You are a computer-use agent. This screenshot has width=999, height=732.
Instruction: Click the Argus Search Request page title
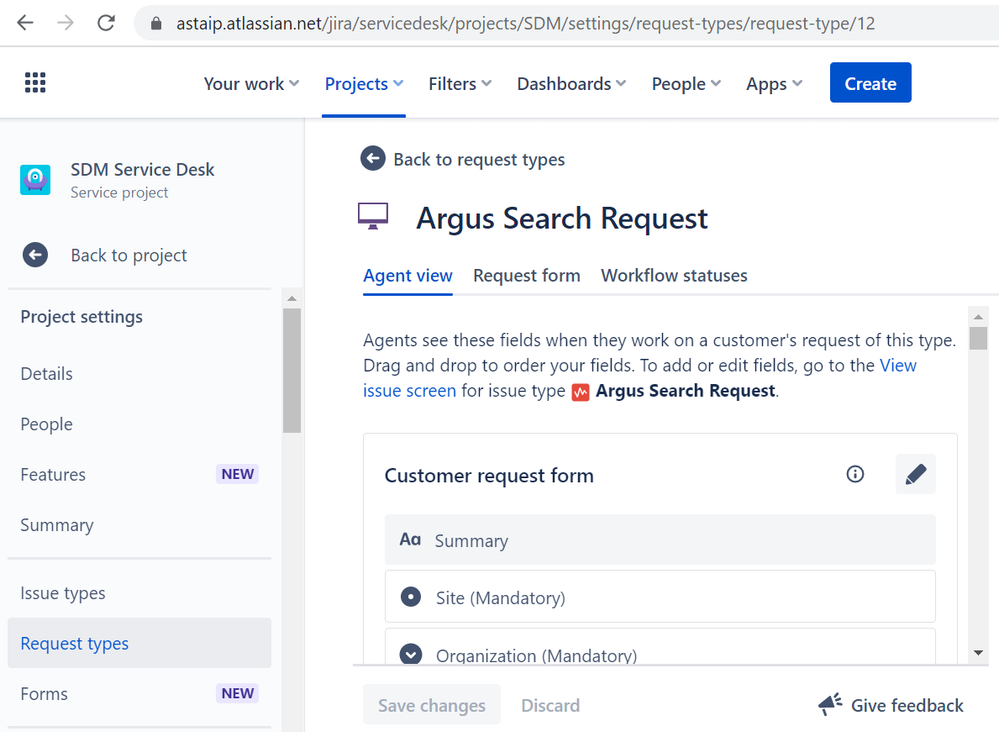pos(562,219)
